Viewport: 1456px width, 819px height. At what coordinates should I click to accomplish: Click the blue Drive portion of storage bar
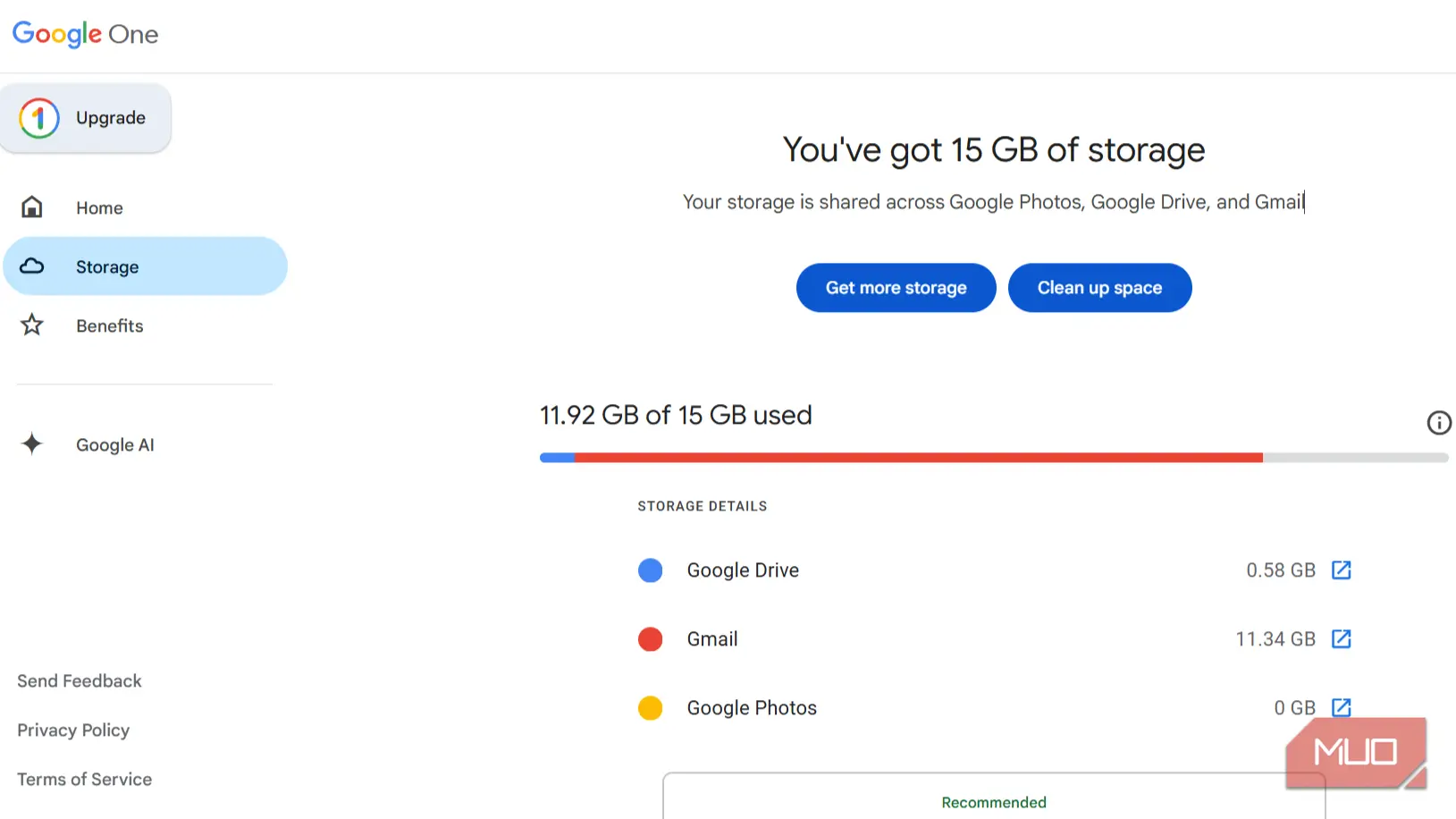tap(558, 458)
